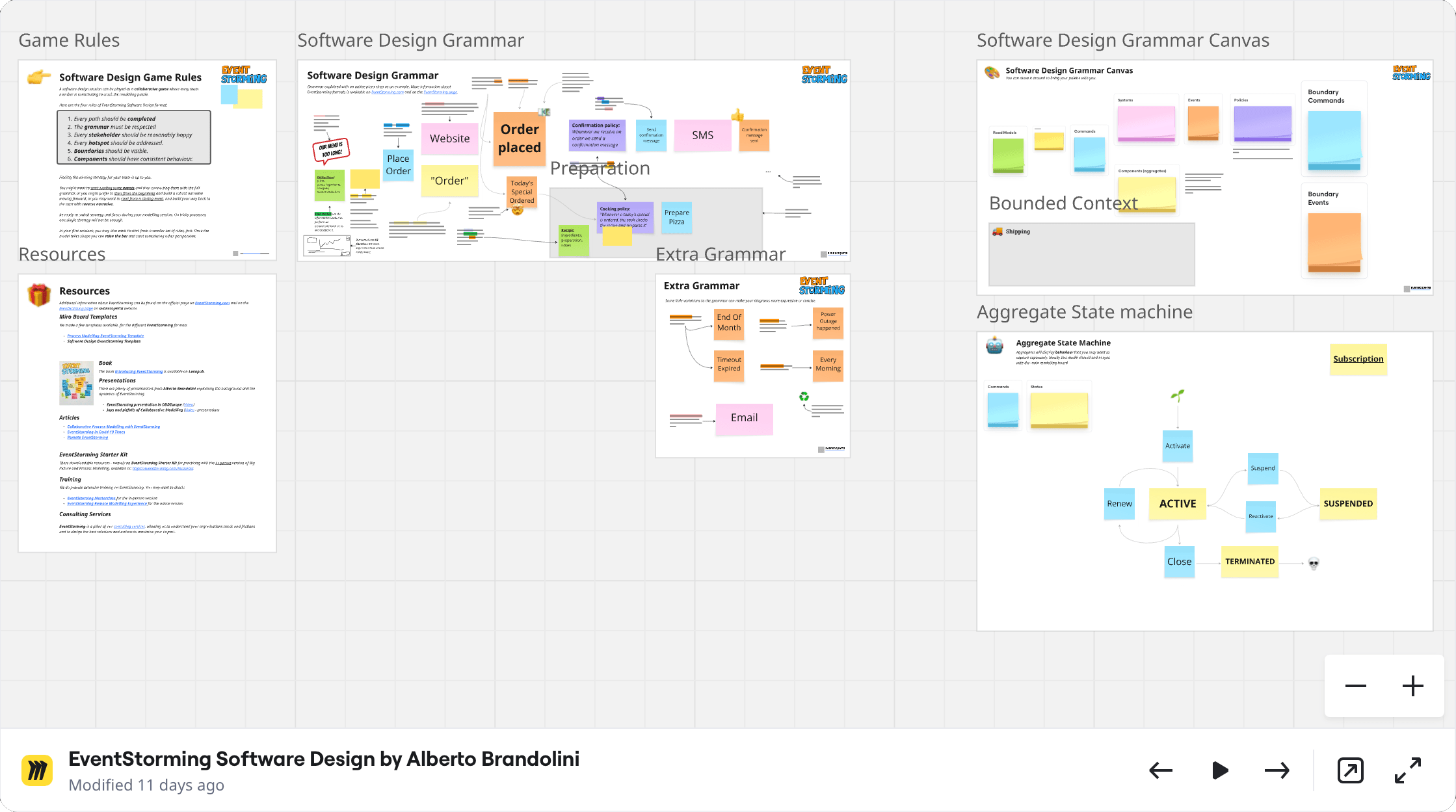Select the blue 'Reactivate' command note
This screenshot has width=1456, height=812.
1261,517
